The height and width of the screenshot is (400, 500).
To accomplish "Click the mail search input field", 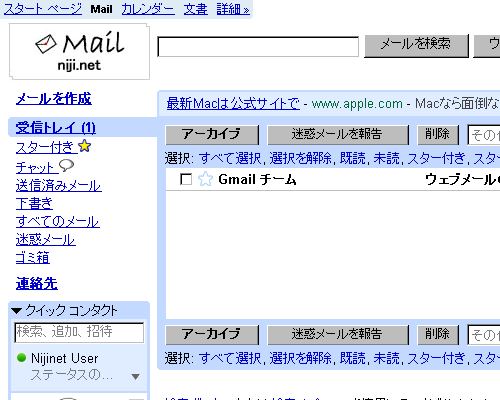I will click(x=258, y=47).
